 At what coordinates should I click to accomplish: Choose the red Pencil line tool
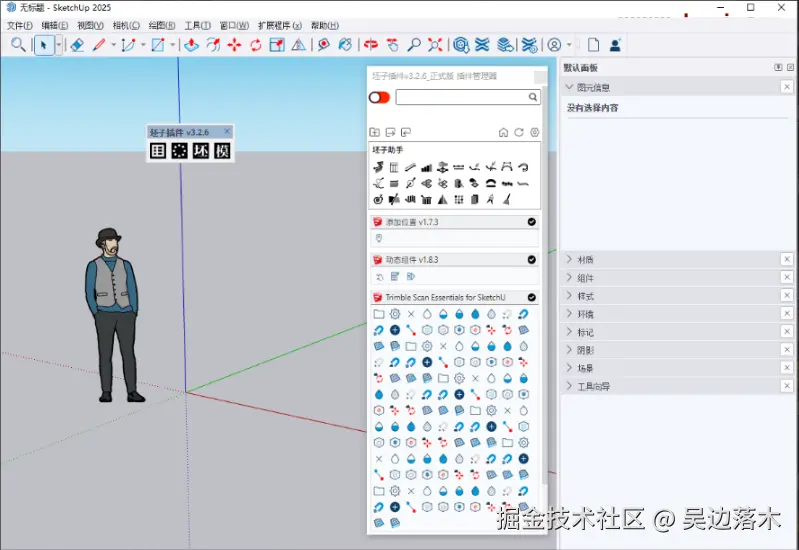tap(99, 45)
